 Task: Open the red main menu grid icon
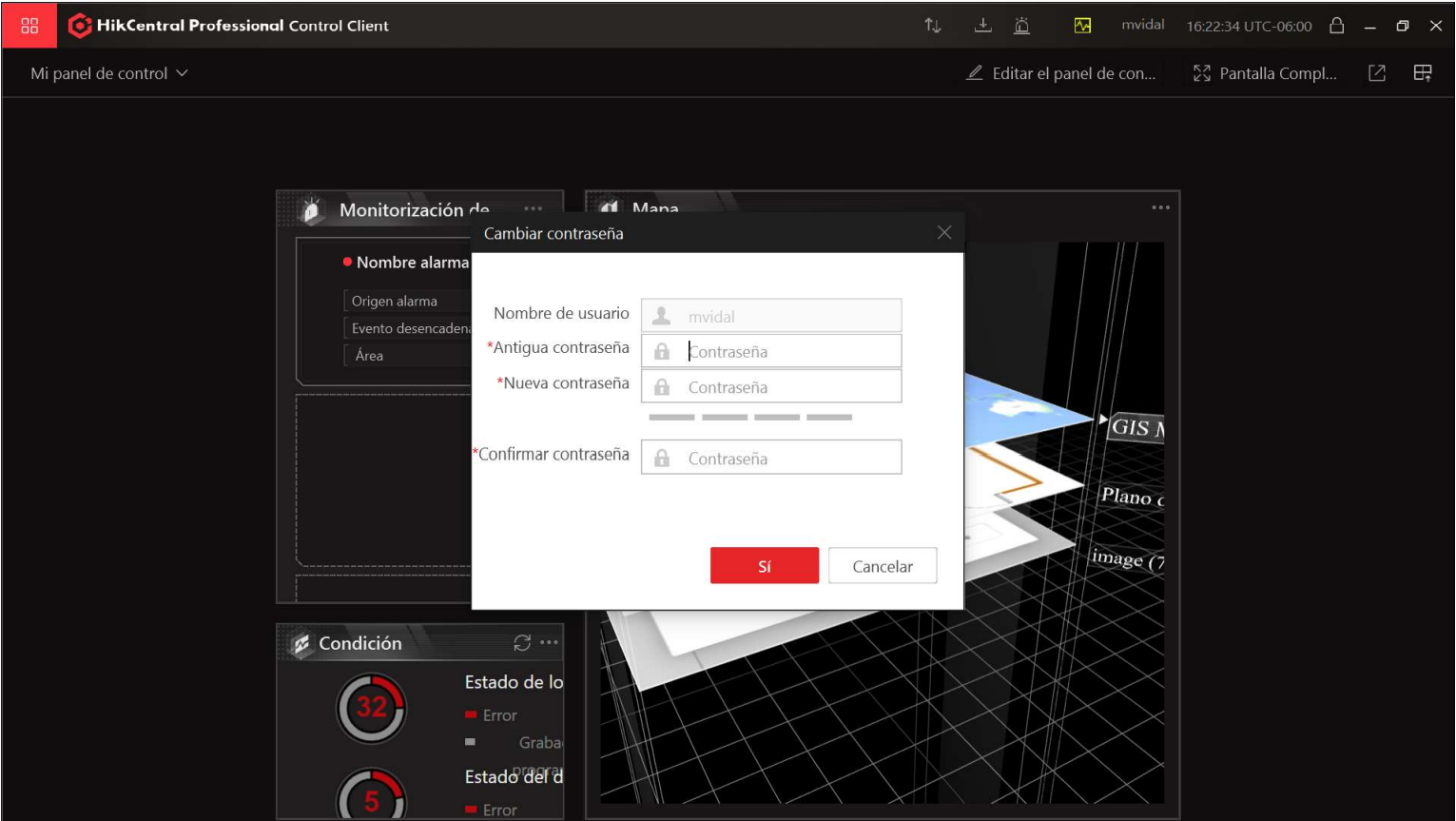(29, 26)
